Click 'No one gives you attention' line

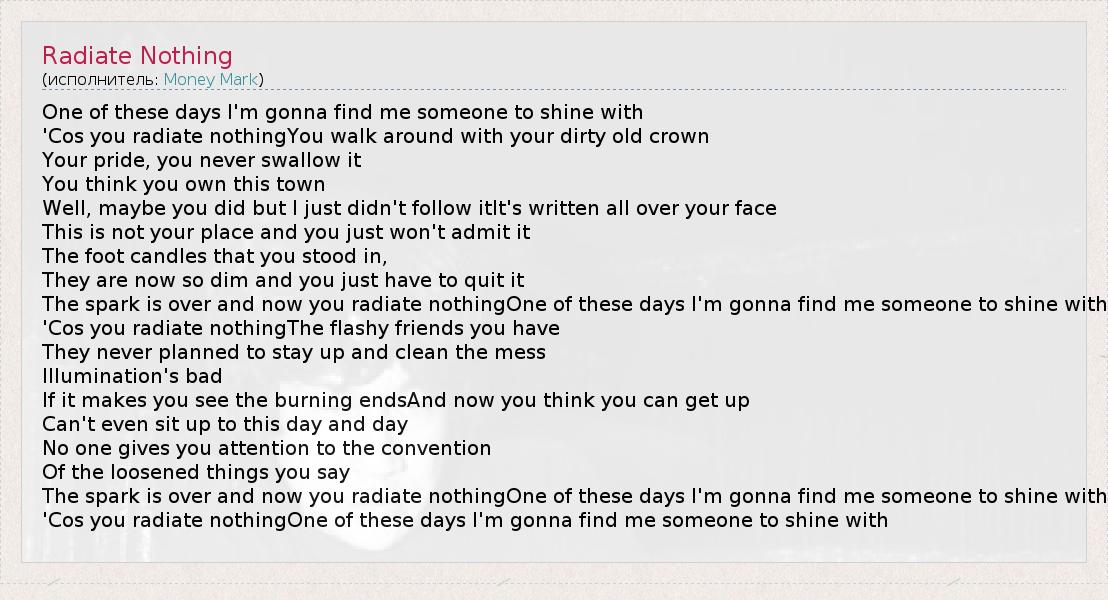tap(266, 448)
